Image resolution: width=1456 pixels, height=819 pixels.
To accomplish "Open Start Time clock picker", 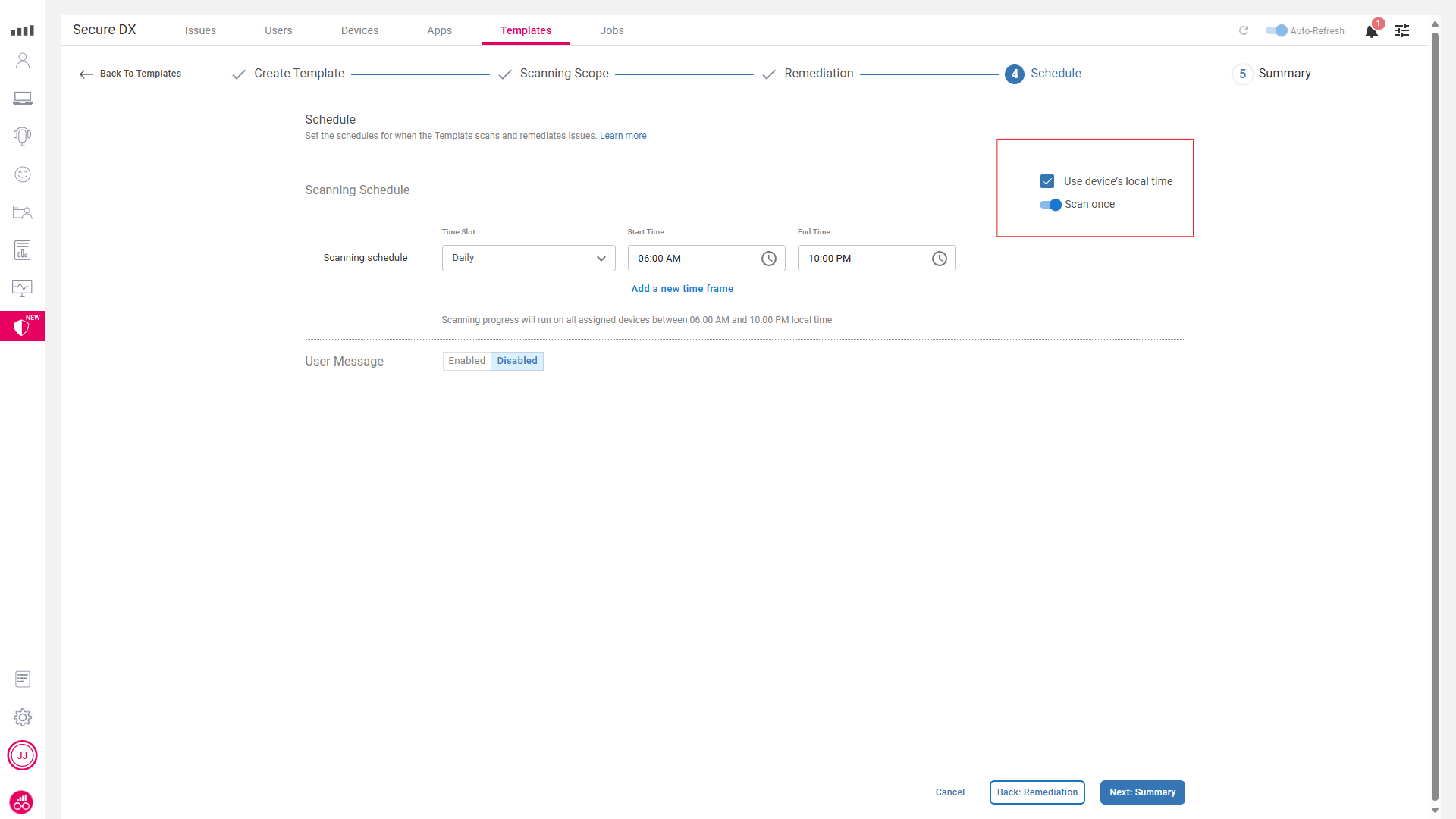I will point(768,259).
